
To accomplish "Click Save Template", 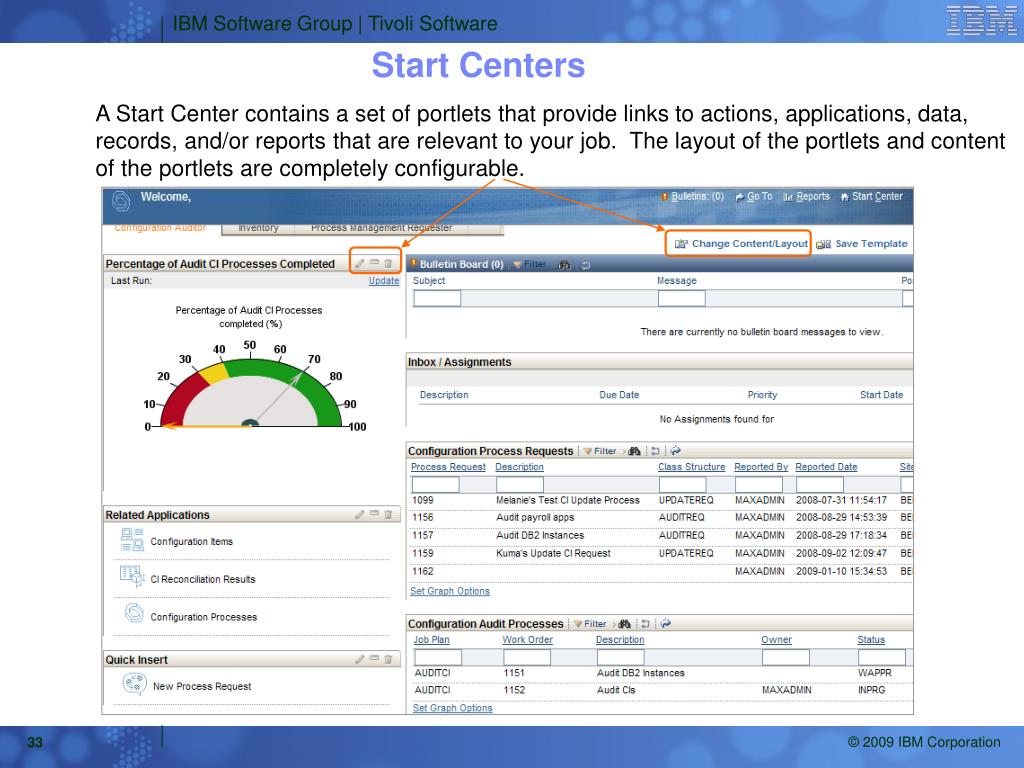I will [862, 244].
